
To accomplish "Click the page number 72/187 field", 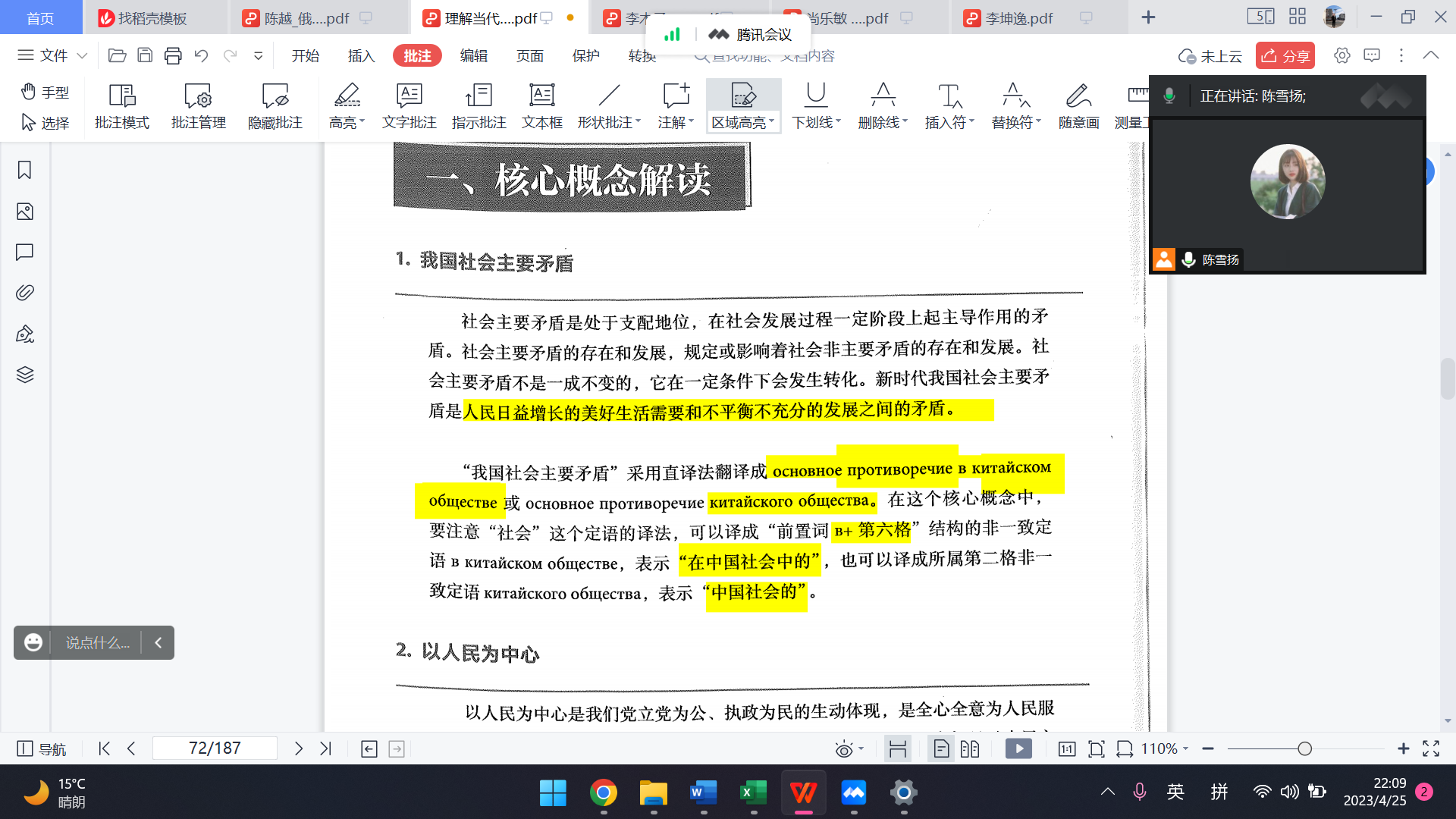I will (x=215, y=748).
